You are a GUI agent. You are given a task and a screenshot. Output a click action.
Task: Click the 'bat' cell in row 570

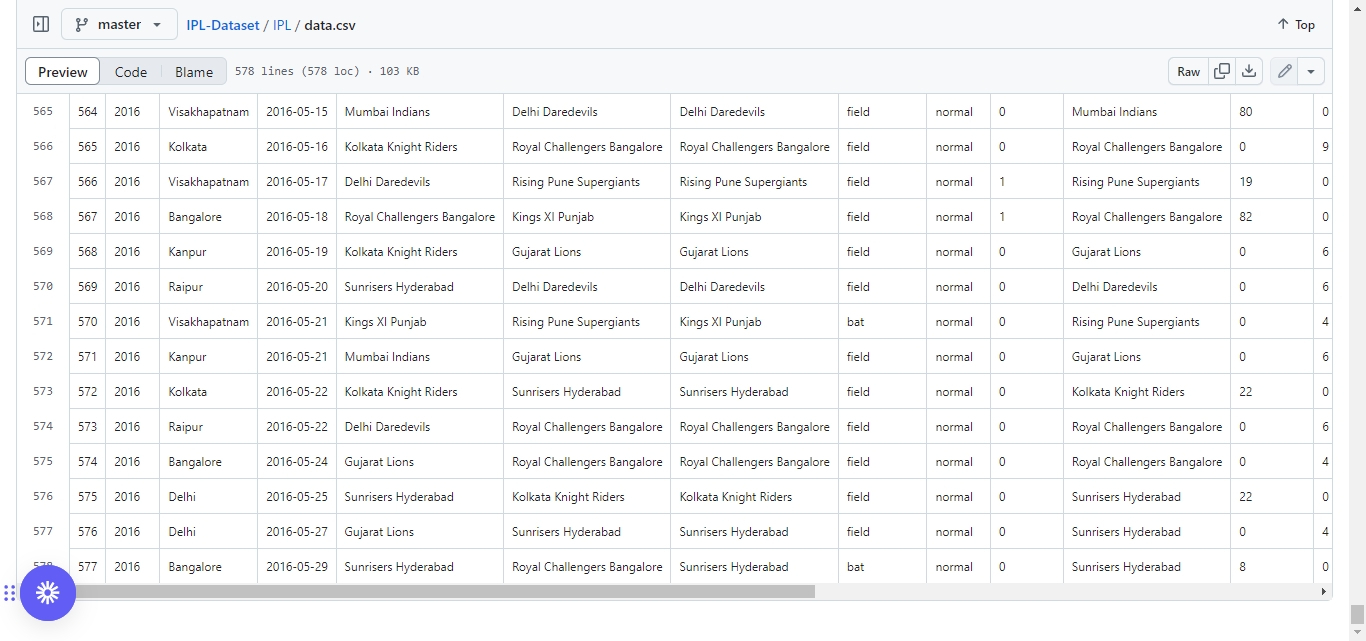coord(883,322)
